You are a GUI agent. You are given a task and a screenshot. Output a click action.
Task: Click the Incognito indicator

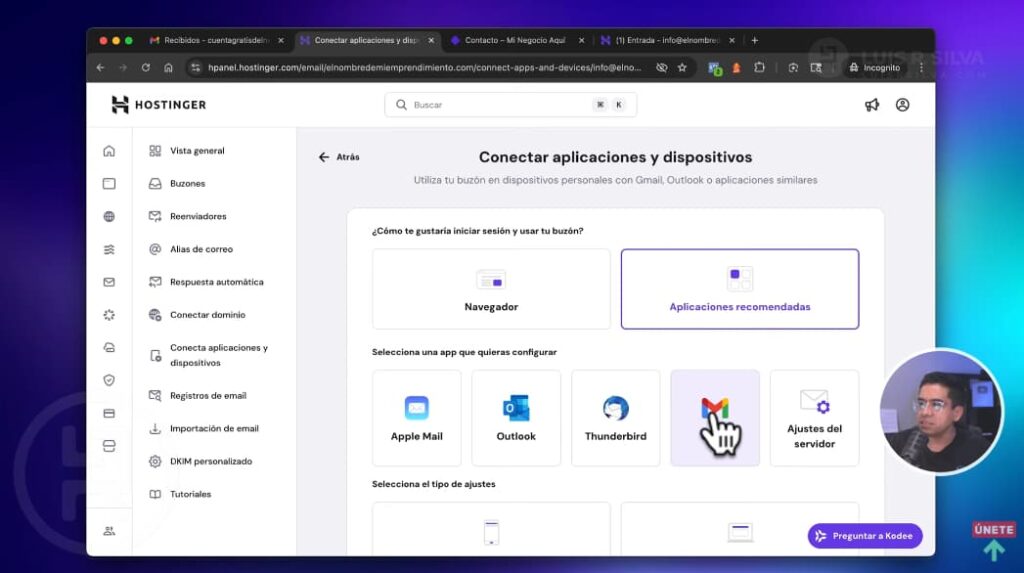874,67
